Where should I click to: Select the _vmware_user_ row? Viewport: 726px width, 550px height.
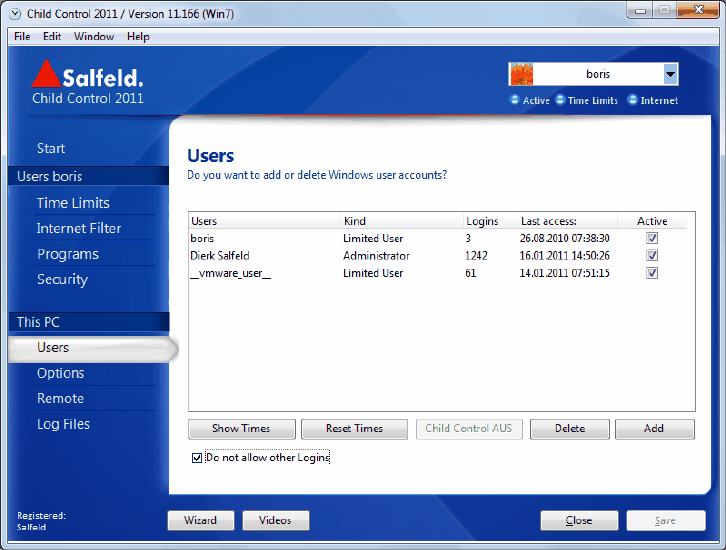(x=438, y=273)
